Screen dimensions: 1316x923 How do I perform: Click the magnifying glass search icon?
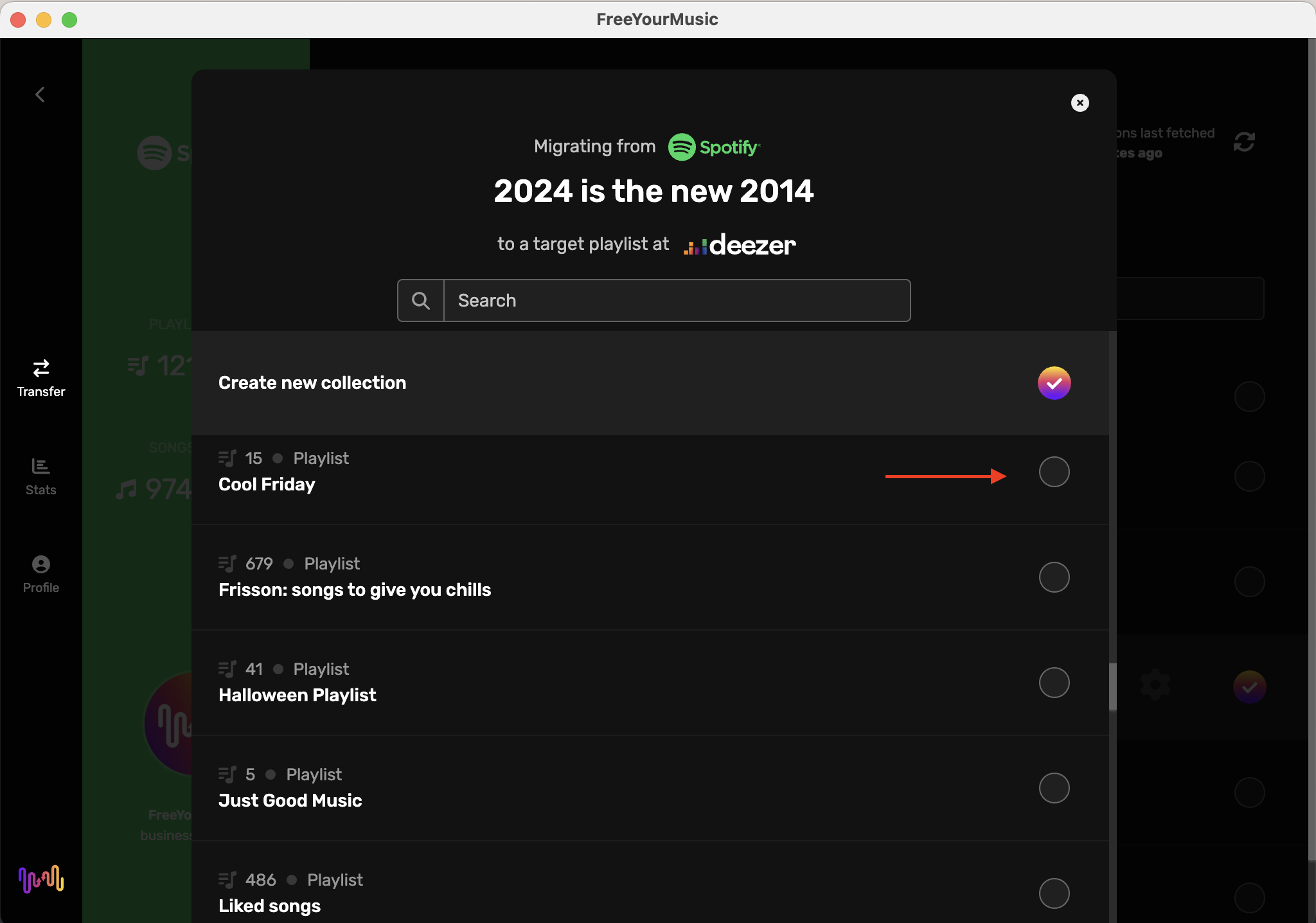click(x=421, y=300)
